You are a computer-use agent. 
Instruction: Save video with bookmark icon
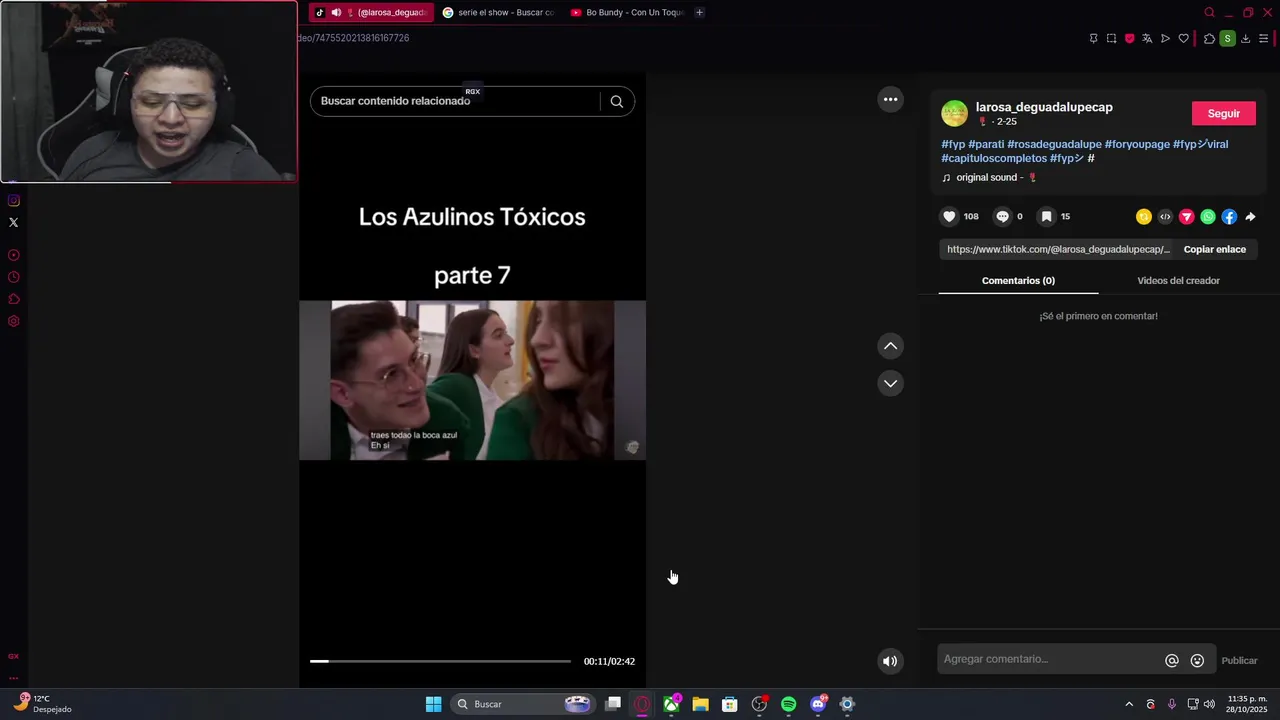pyautogui.click(x=1046, y=216)
